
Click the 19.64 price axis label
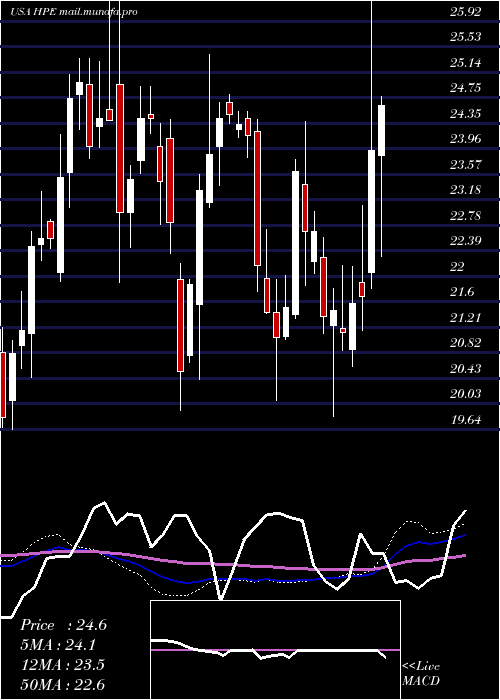[466, 420]
